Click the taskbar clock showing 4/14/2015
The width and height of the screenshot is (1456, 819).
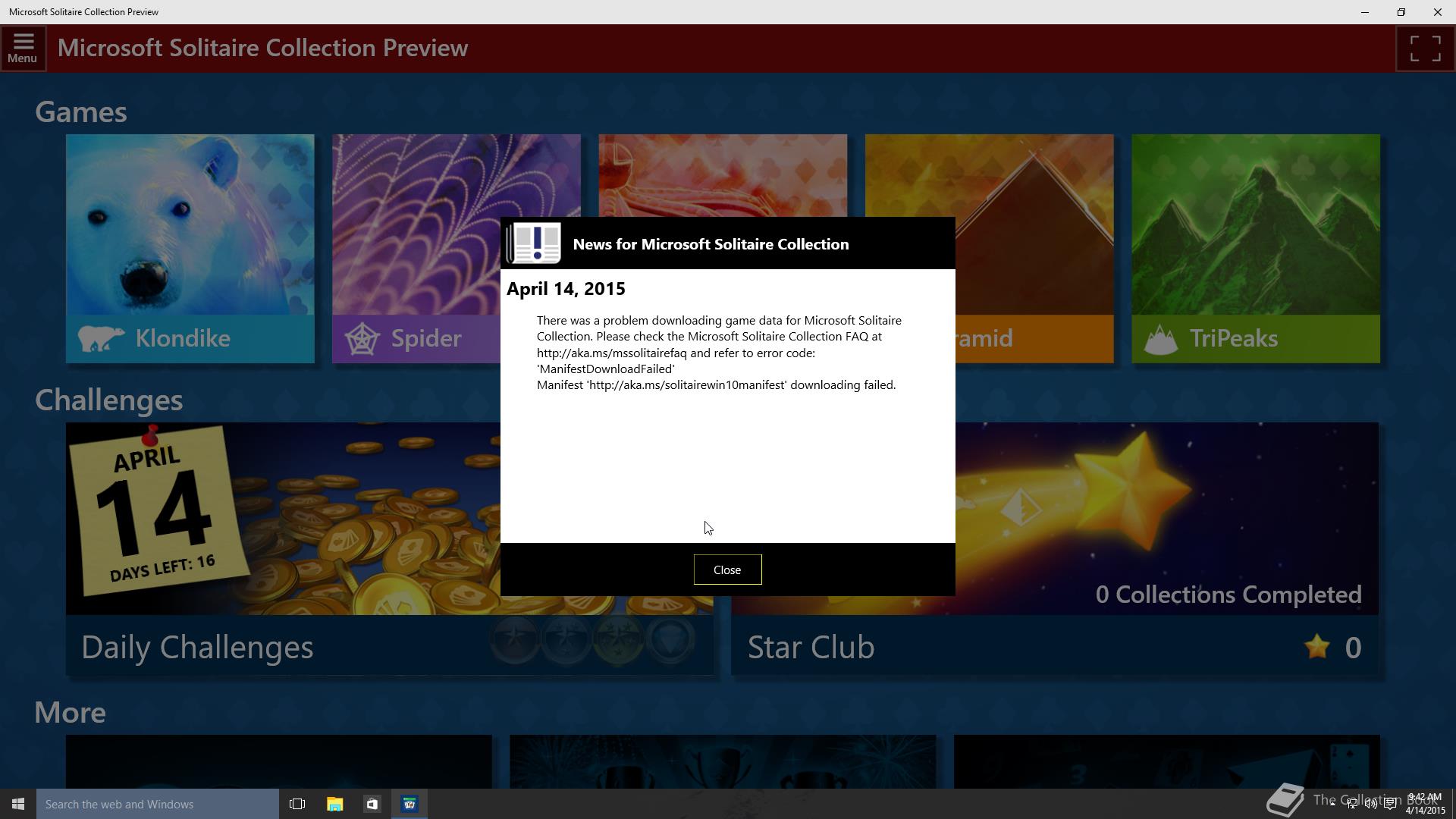(1425, 804)
